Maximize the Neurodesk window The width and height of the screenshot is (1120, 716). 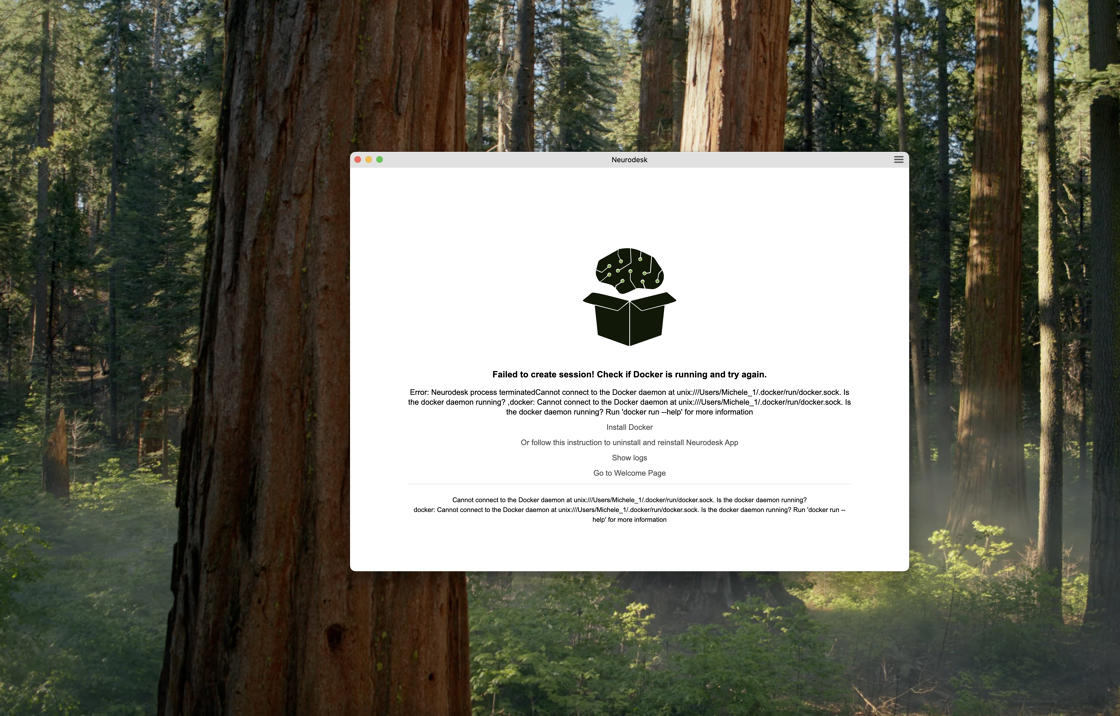coord(379,159)
